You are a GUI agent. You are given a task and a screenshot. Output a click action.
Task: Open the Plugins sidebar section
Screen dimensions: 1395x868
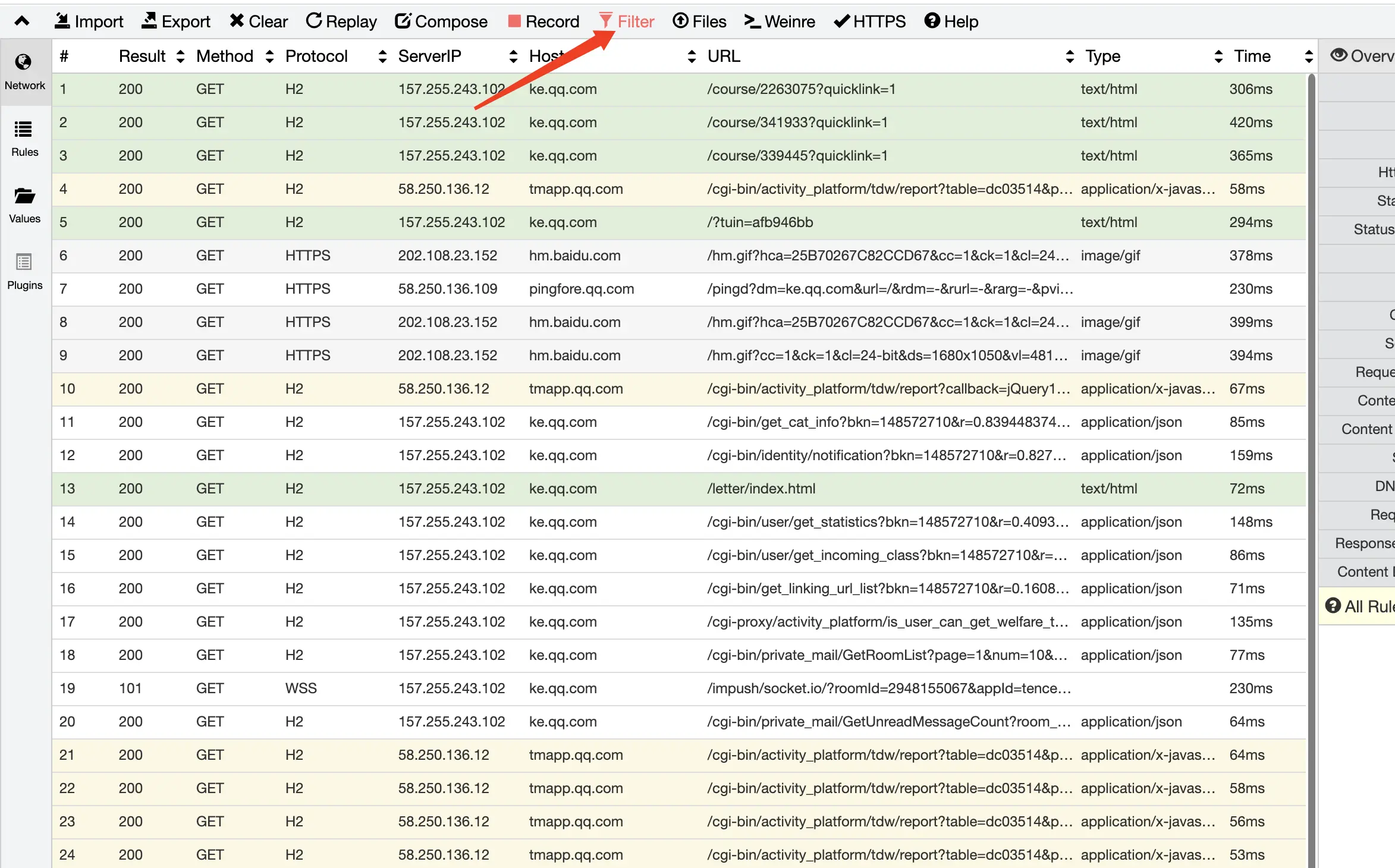[x=24, y=271]
